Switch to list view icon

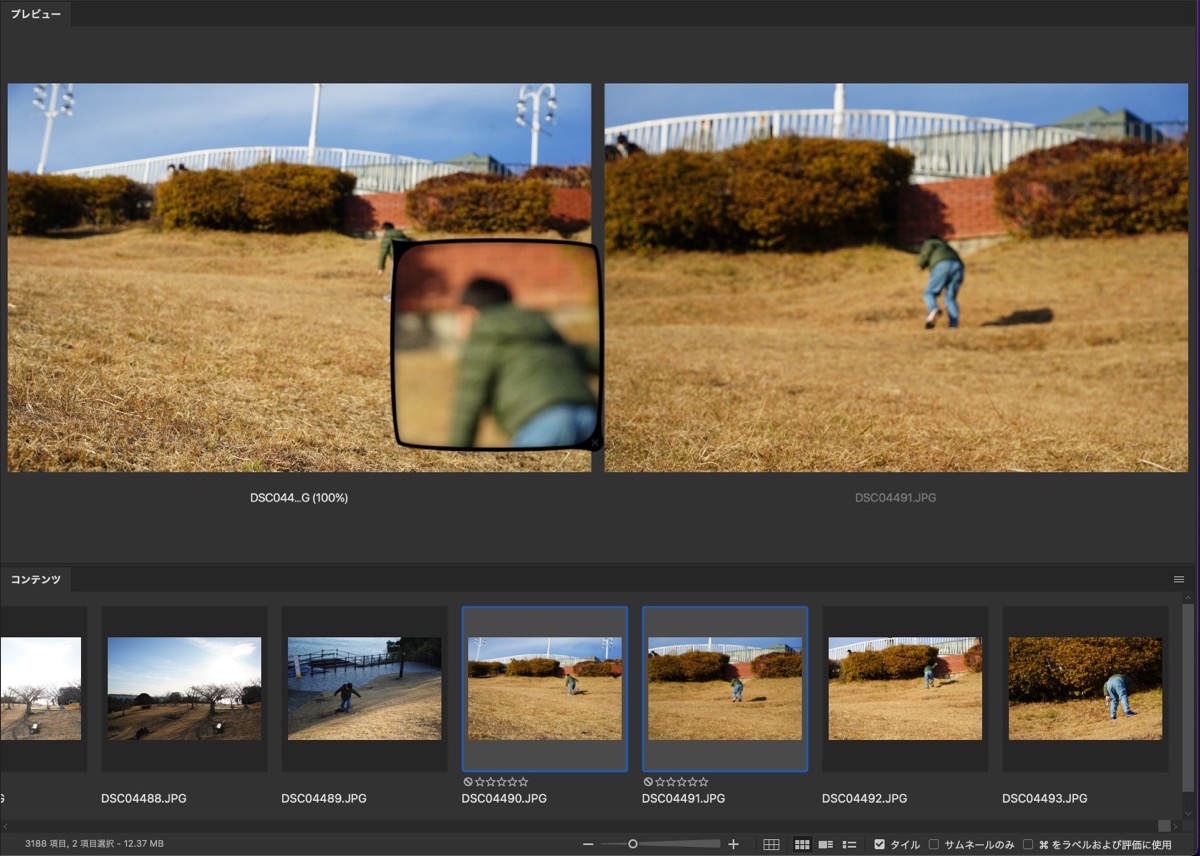click(850, 845)
